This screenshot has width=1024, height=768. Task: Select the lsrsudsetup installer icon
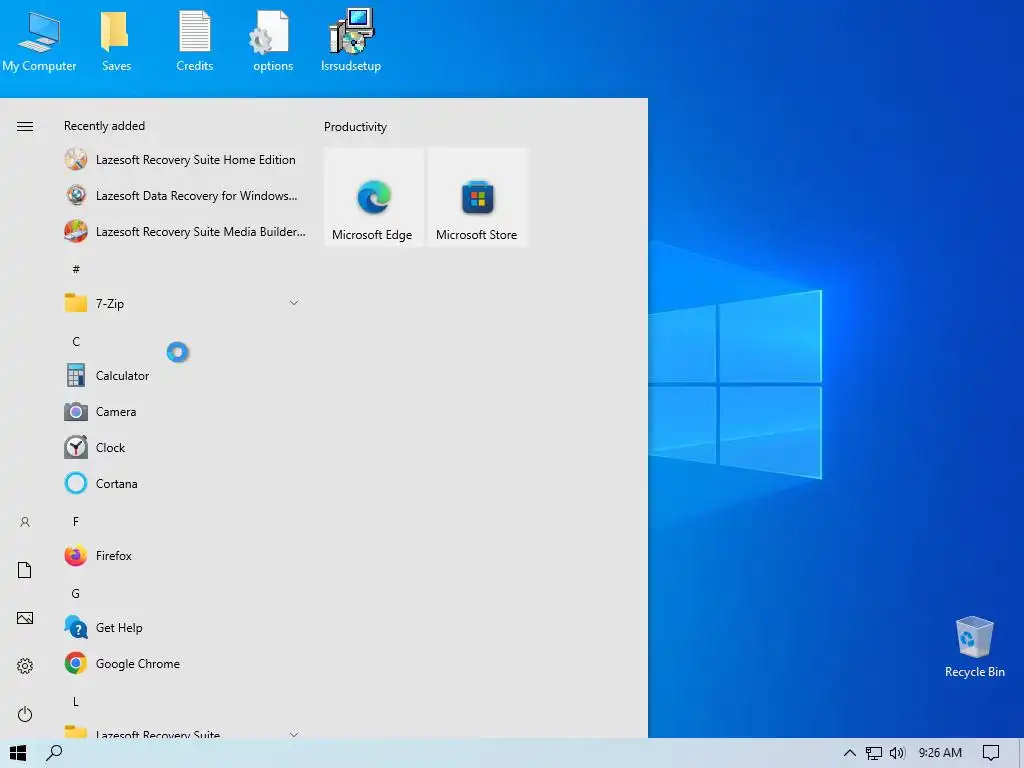351,40
